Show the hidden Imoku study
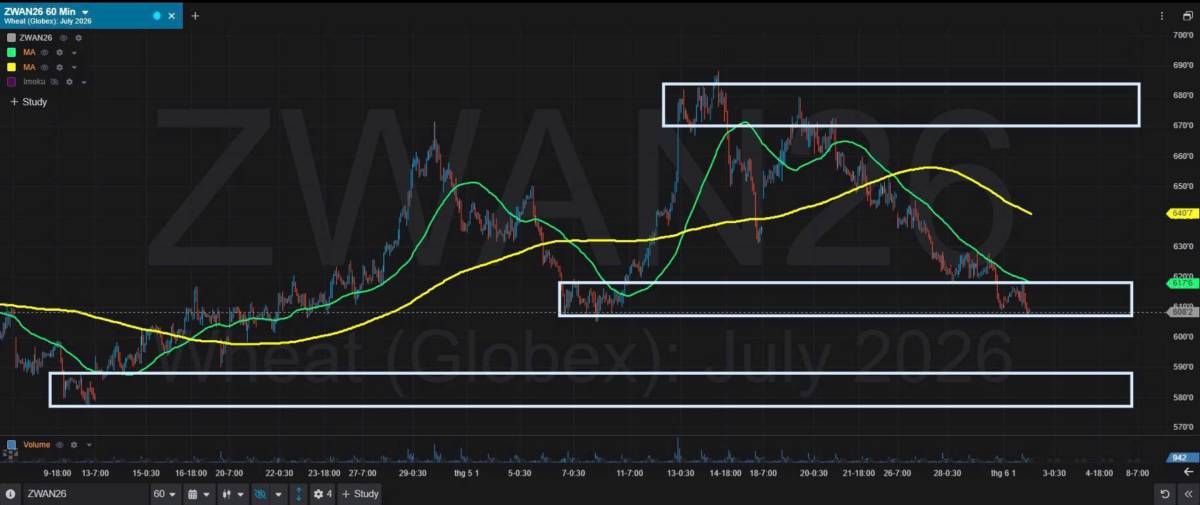1200x505 pixels. (55, 82)
